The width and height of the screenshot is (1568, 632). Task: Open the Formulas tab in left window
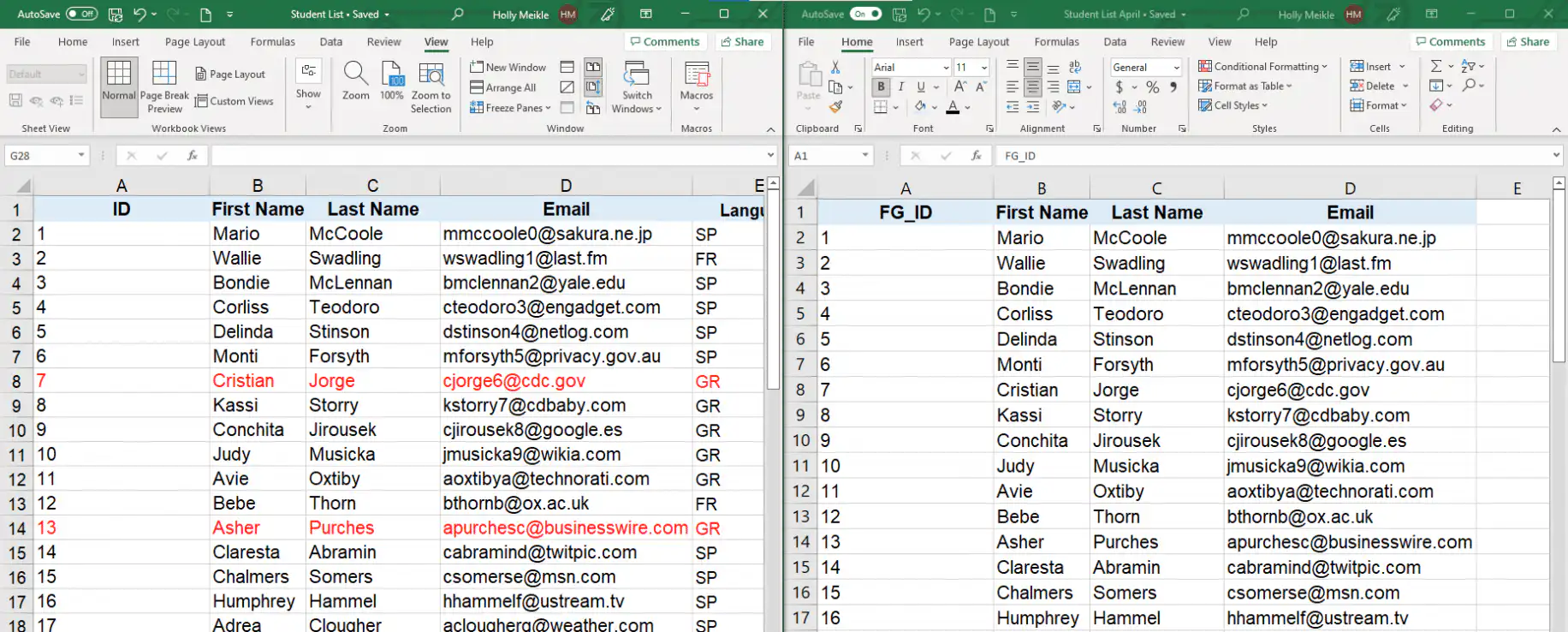(x=273, y=42)
